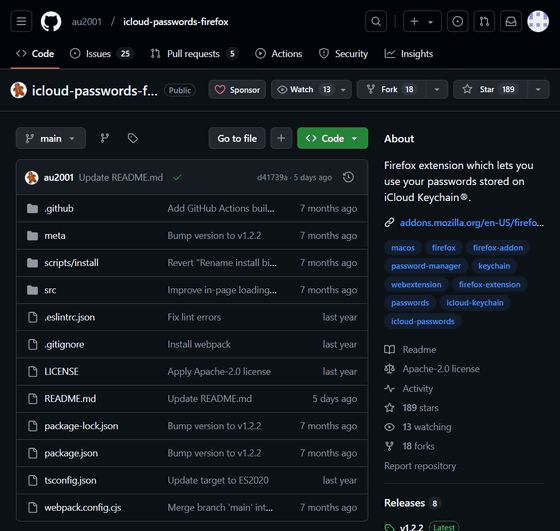Go to GitHub home via Octocat logo
This screenshot has height=531, width=560.
[51, 21]
